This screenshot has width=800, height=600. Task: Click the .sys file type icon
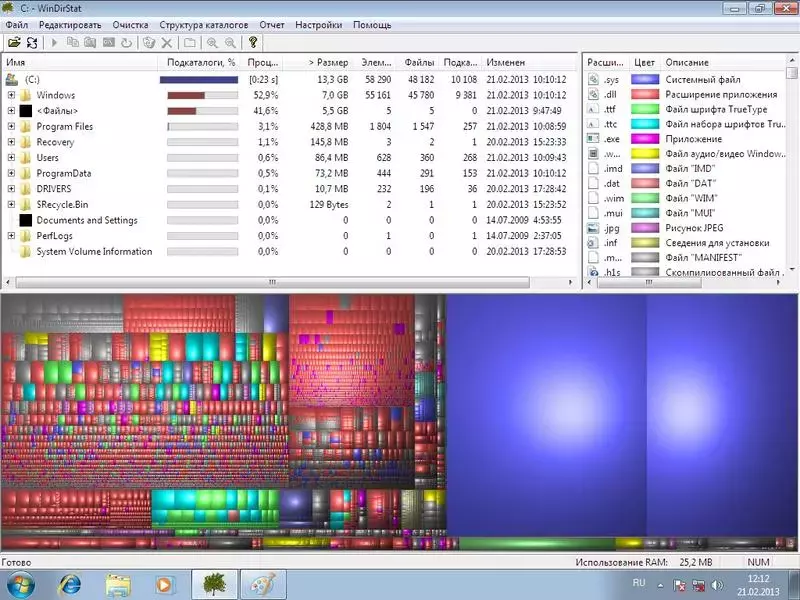[593, 79]
